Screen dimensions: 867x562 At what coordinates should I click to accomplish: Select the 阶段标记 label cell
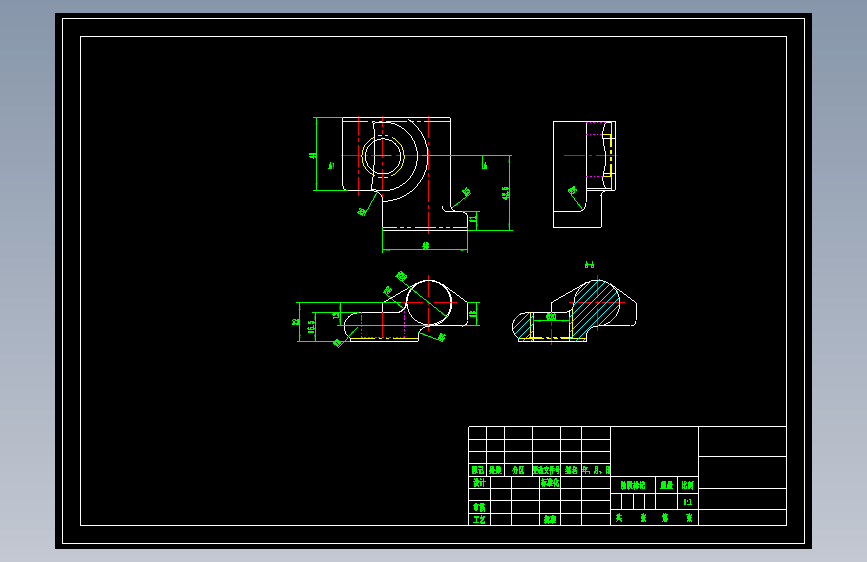pos(633,485)
